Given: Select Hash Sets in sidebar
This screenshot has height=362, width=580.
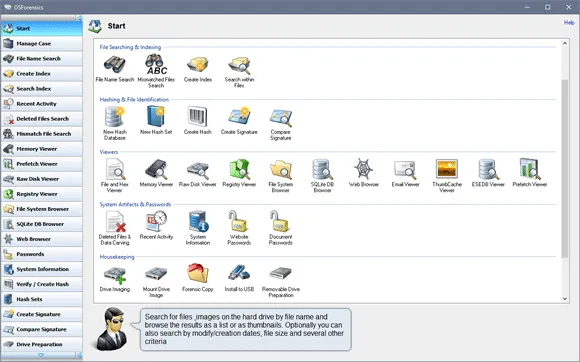Looking at the screenshot, I should point(41,299).
